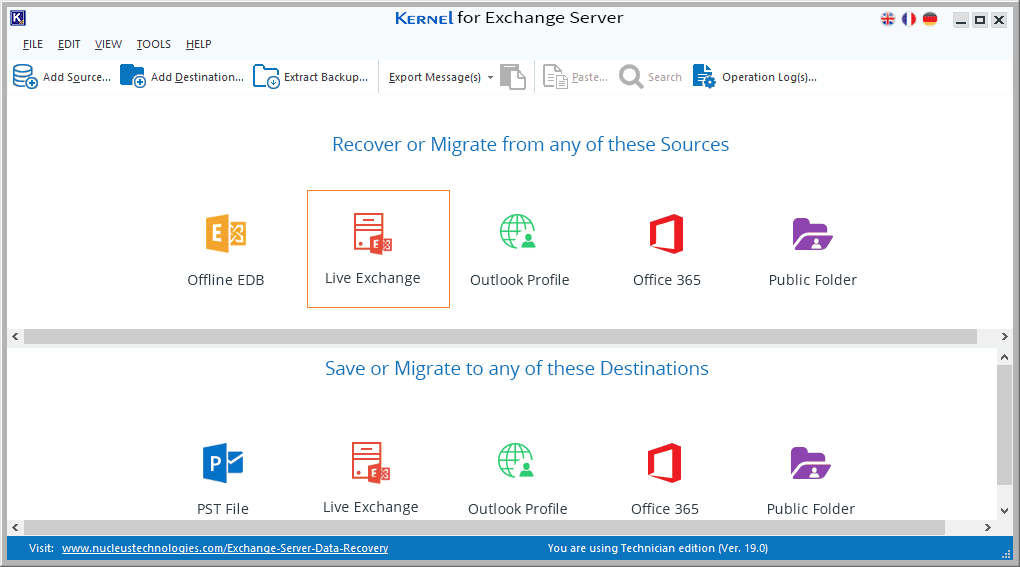The height and width of the screenshot is (567, 1020).
Task: Click the Search toolbar label
Action: click(x=665, y=77)
